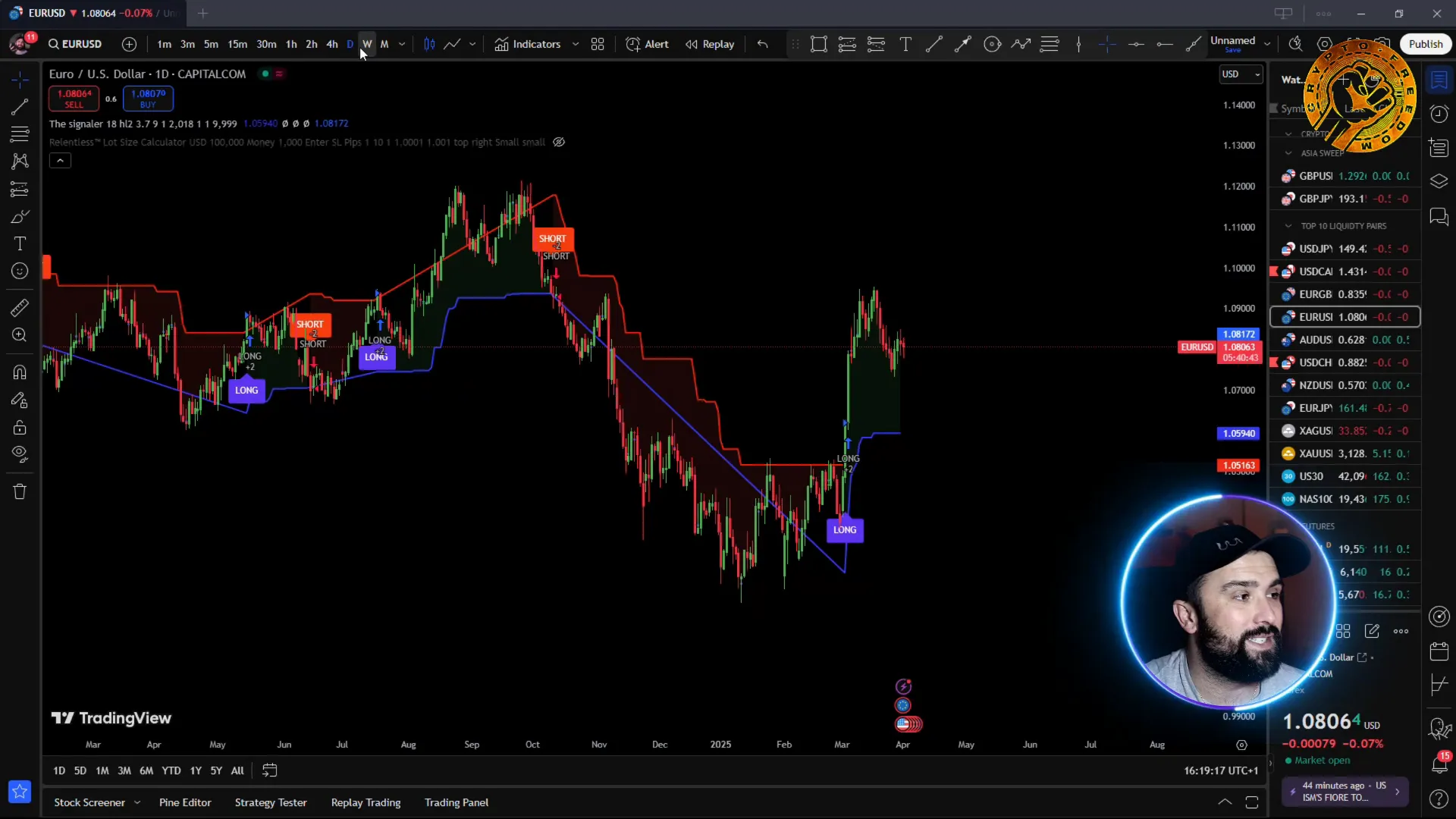Viewport: 1456px width, 819px height.
Task: Open a new browser tab with plus
Action: 202,13
